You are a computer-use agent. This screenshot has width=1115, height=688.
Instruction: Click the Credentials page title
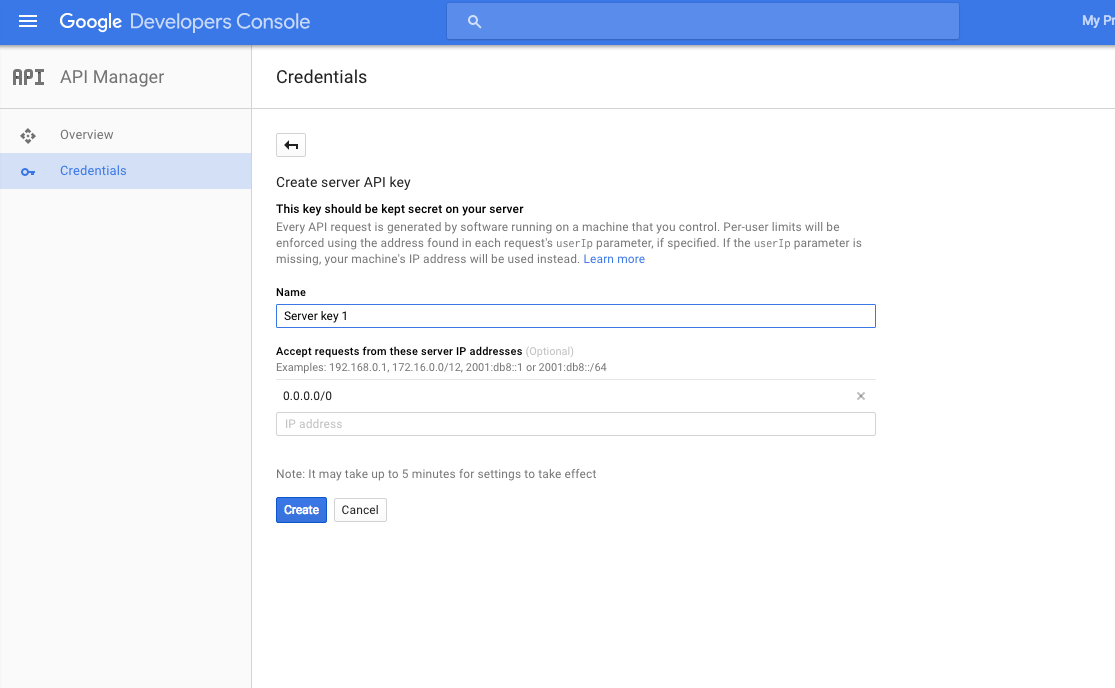click(321, 77)
